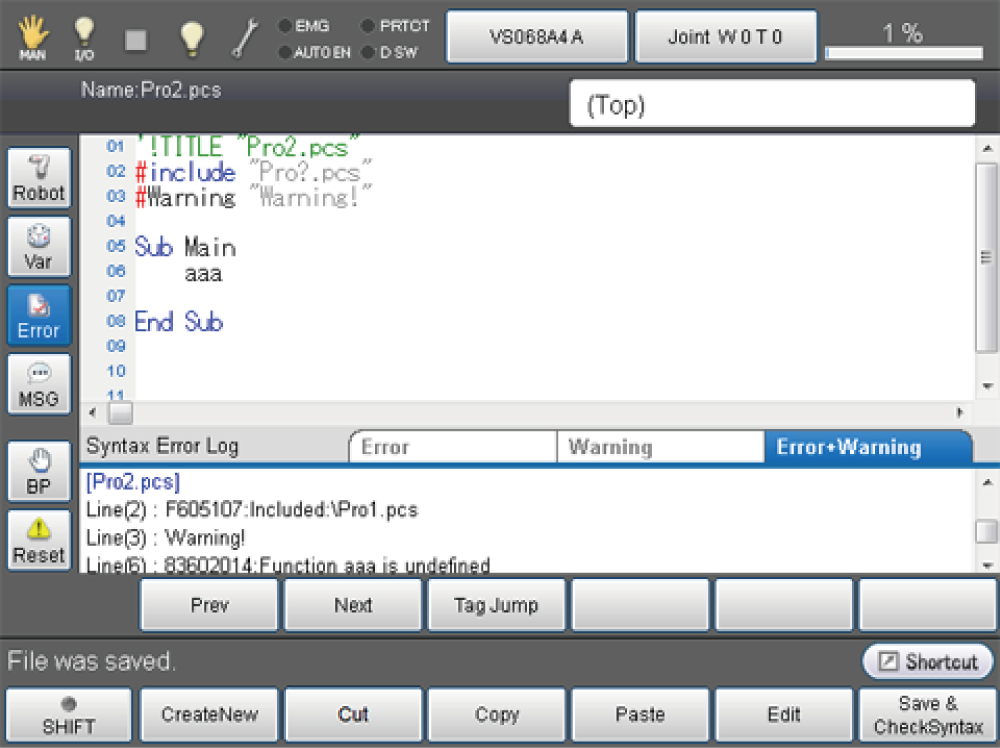Open the Joint W0 T0 selector
Image resolution: width=1000 pixels, height=748 pixels.
tap(725, 37)
